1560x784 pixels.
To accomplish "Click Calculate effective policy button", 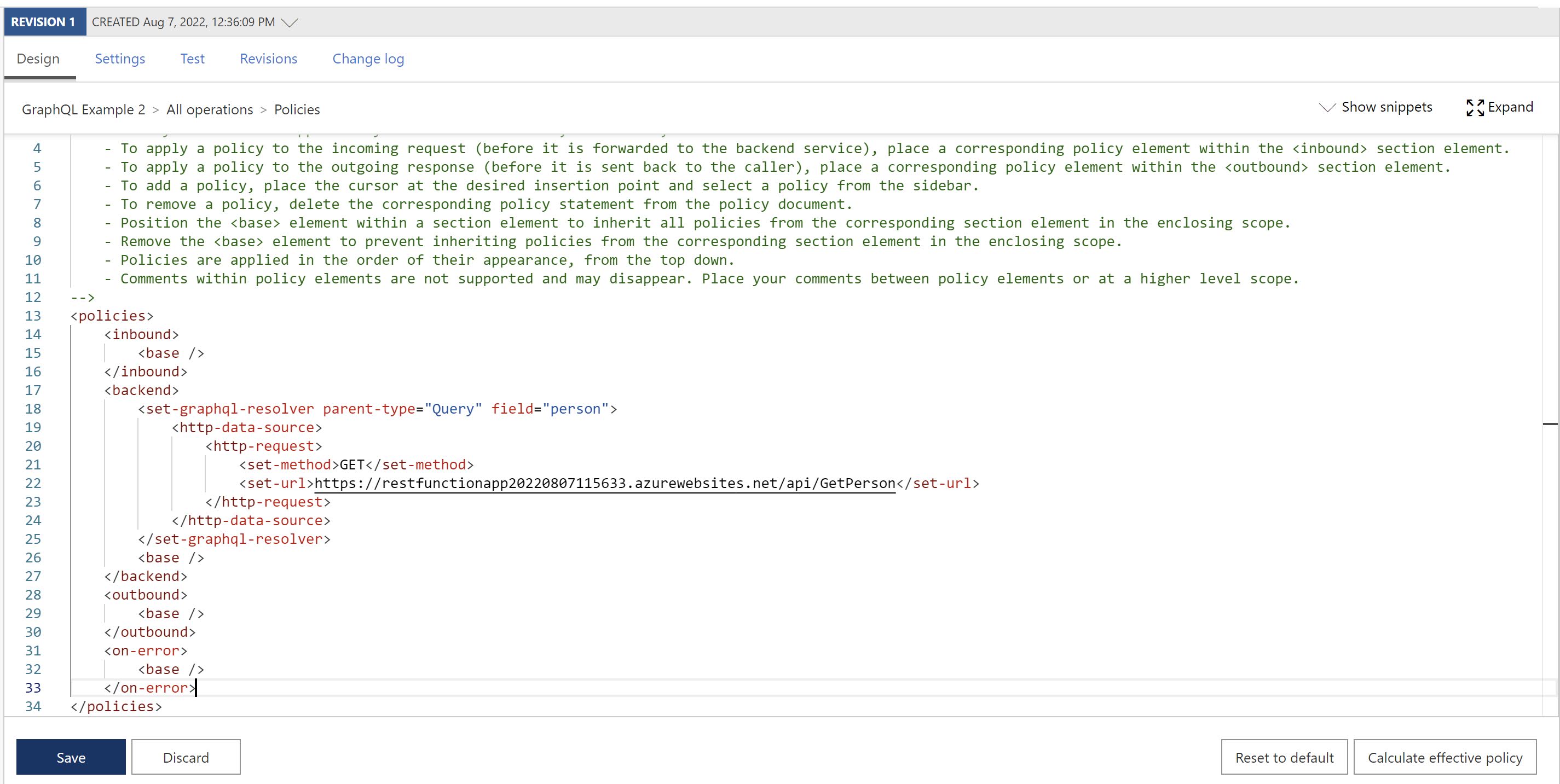I will point(1445,757).
